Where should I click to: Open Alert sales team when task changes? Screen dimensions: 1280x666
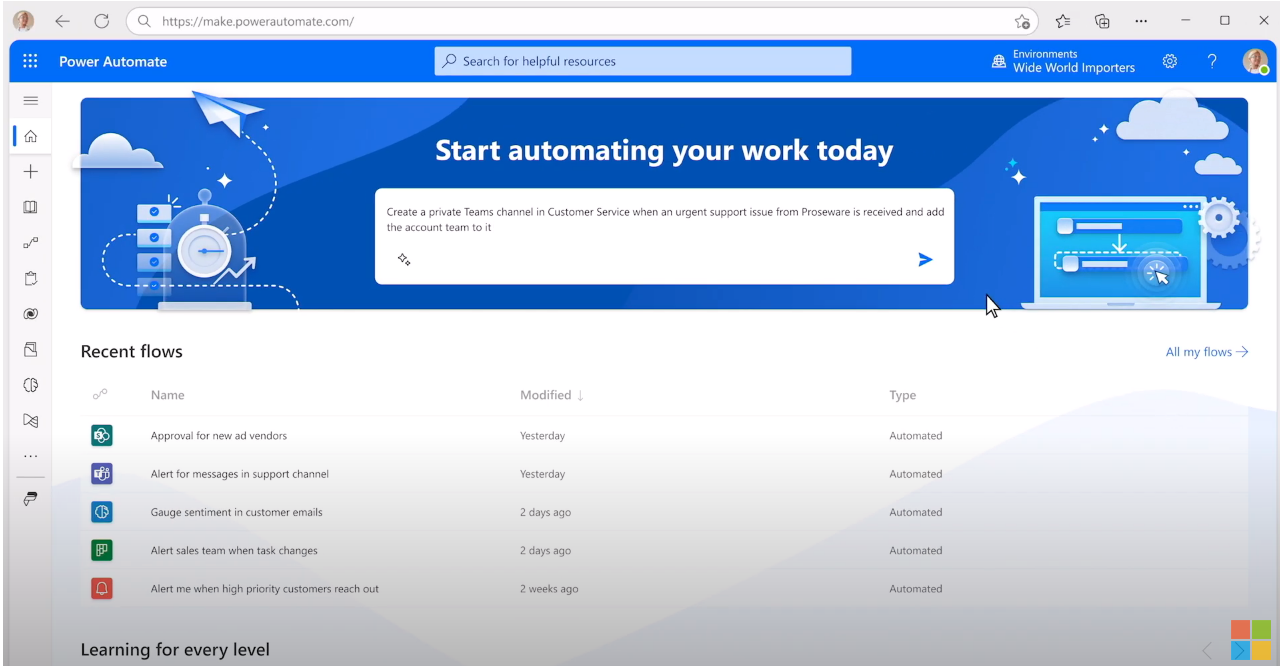click(234, 550)
